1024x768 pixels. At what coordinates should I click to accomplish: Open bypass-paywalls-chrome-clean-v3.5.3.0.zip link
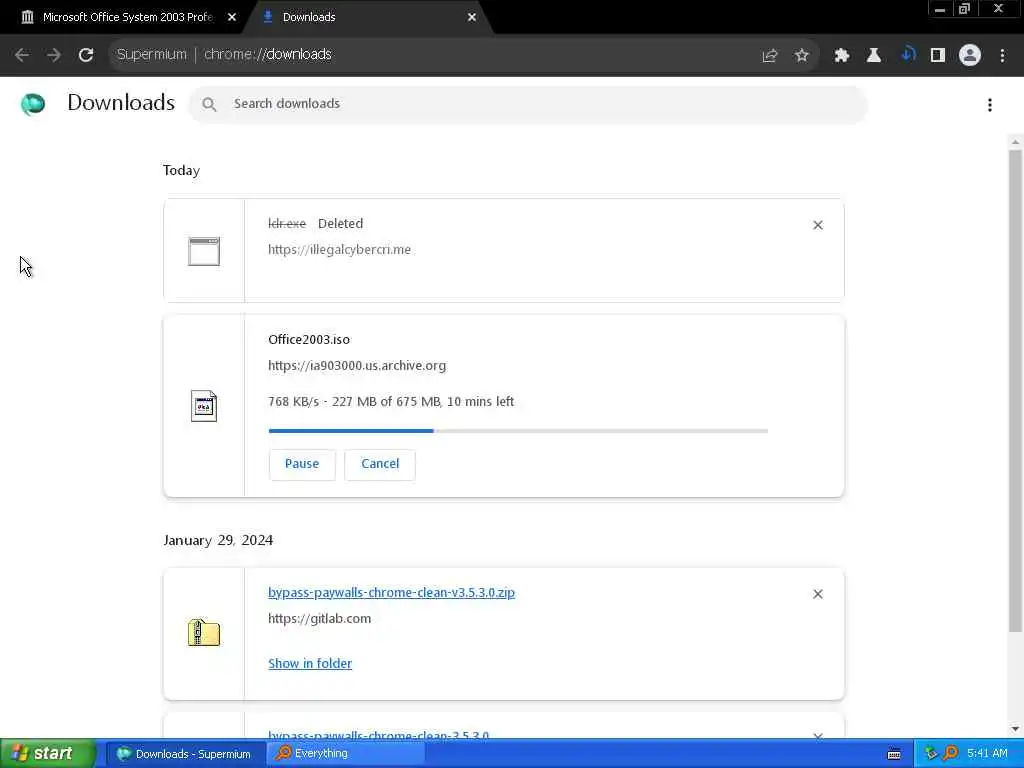[391, 592]
